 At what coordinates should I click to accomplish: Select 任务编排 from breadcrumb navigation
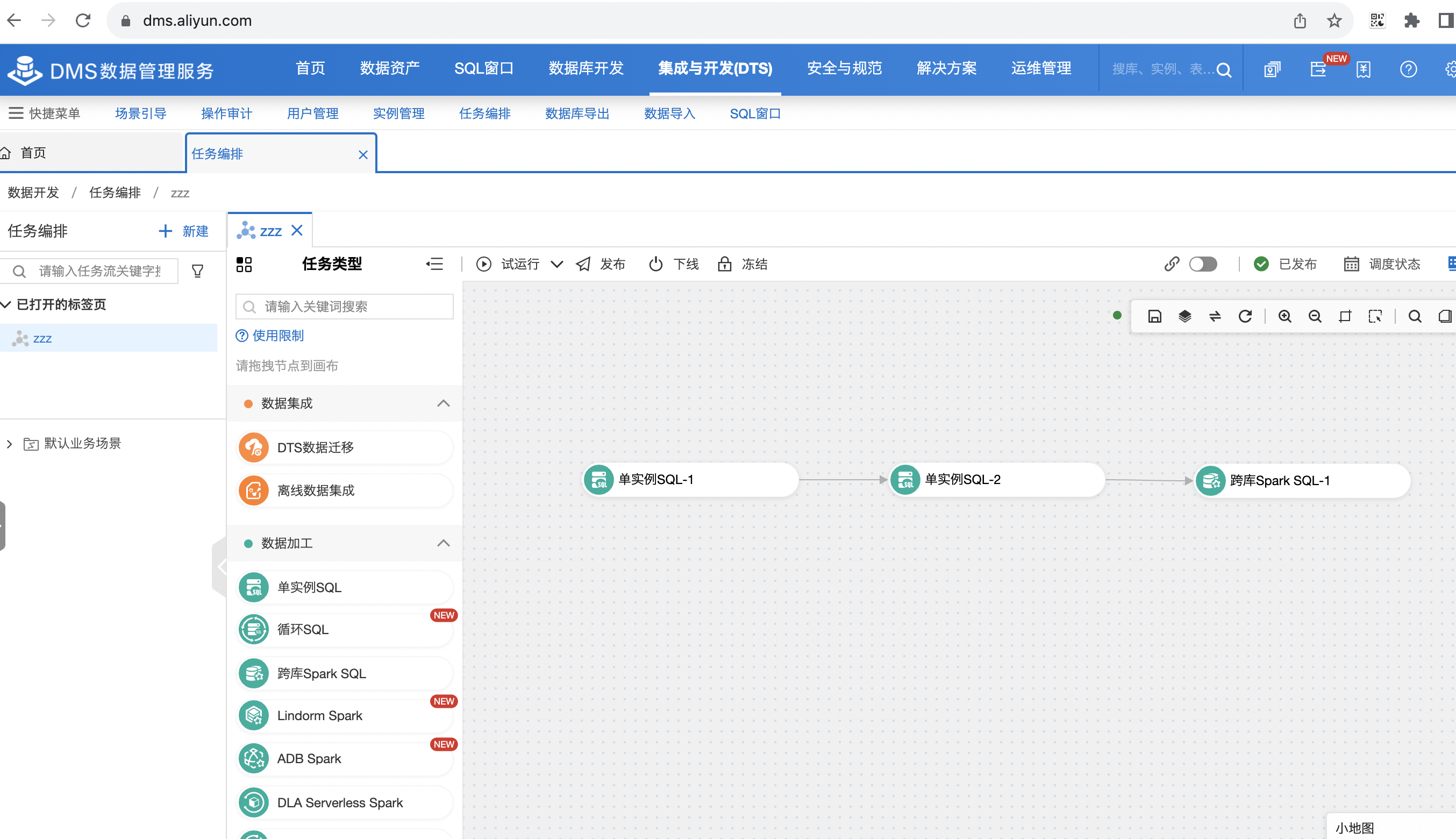113,193
